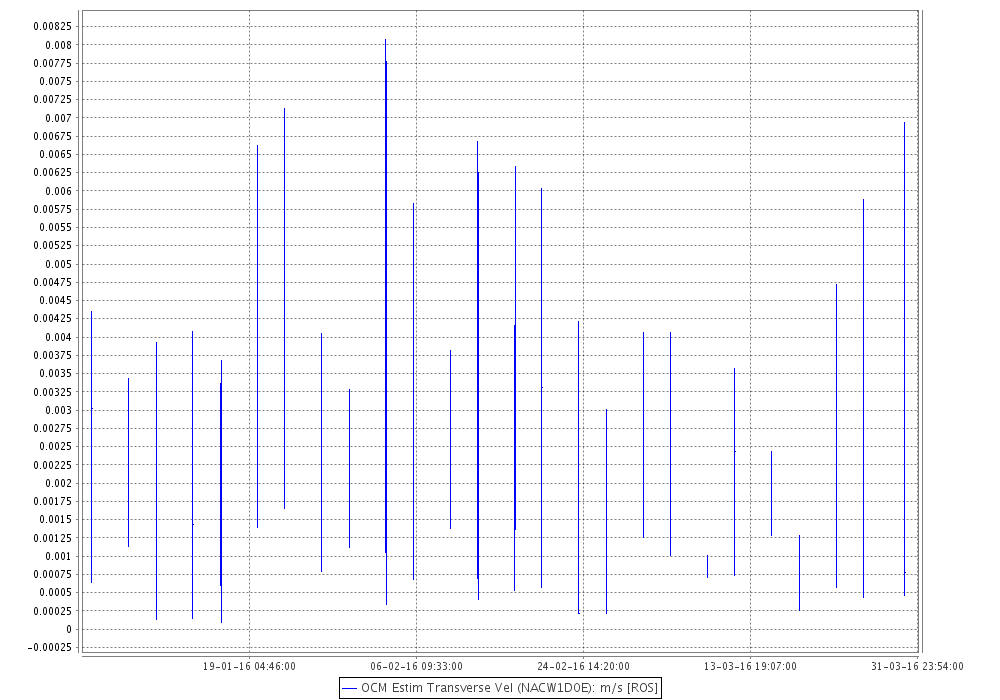This screenshot has width=1000, height=700.
Task: Click the y-axis value 0.0025
Action: 56,446
